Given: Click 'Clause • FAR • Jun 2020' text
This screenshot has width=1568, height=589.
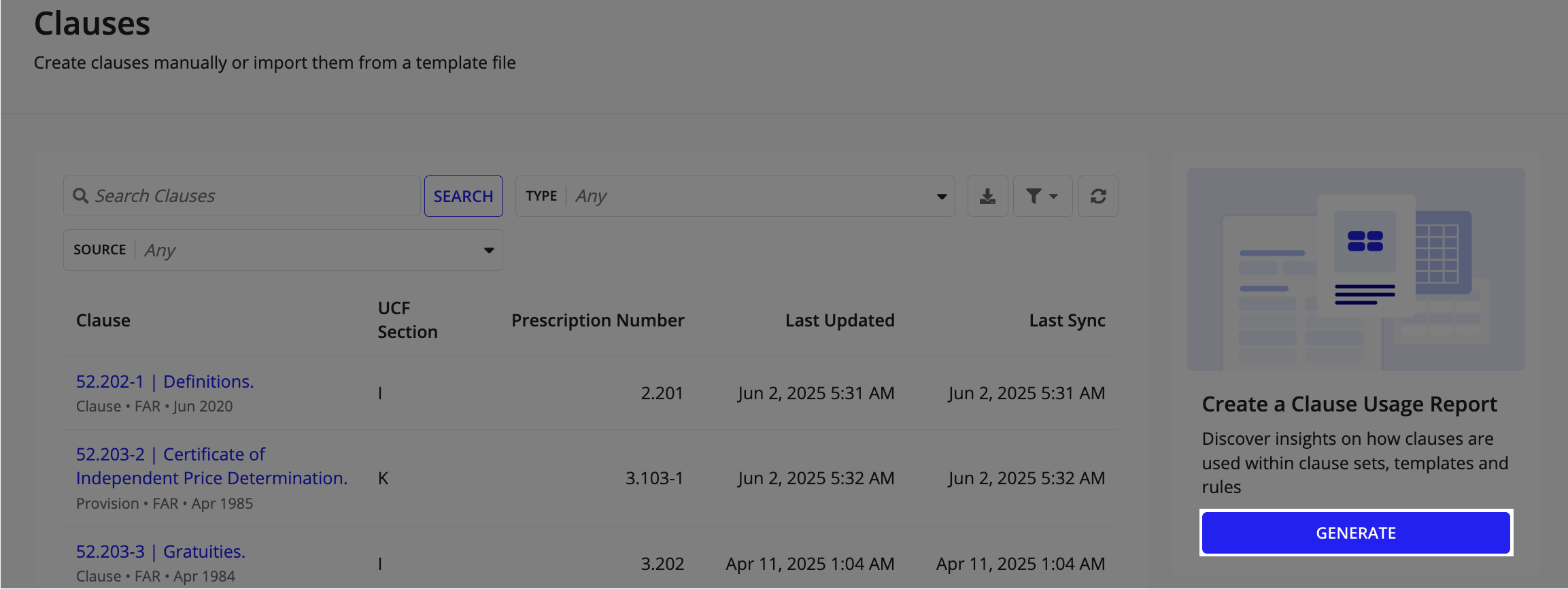Looking at the screenshot, I should (x=154, y=406).
